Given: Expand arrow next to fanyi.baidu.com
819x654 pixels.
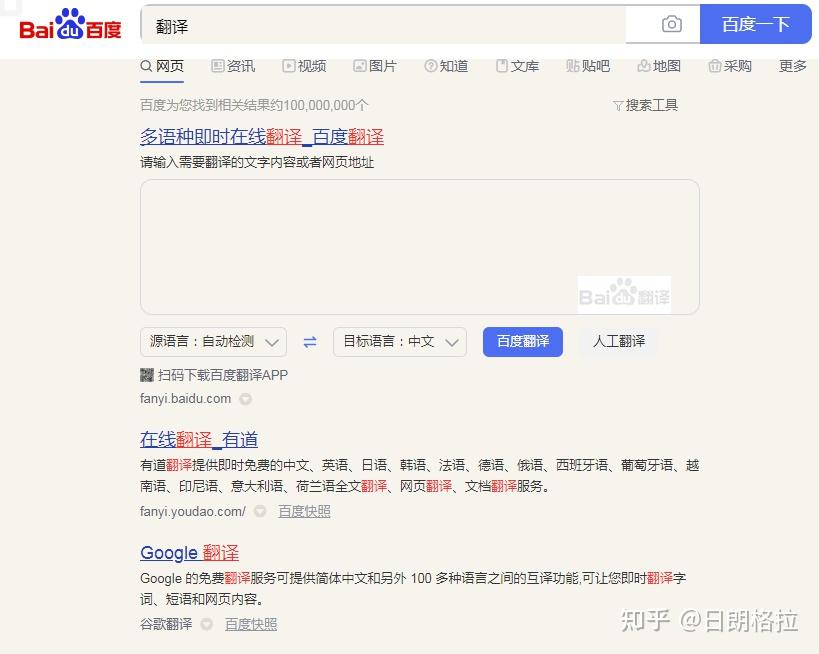Looking at the screenshot, I should pos(245,399).
